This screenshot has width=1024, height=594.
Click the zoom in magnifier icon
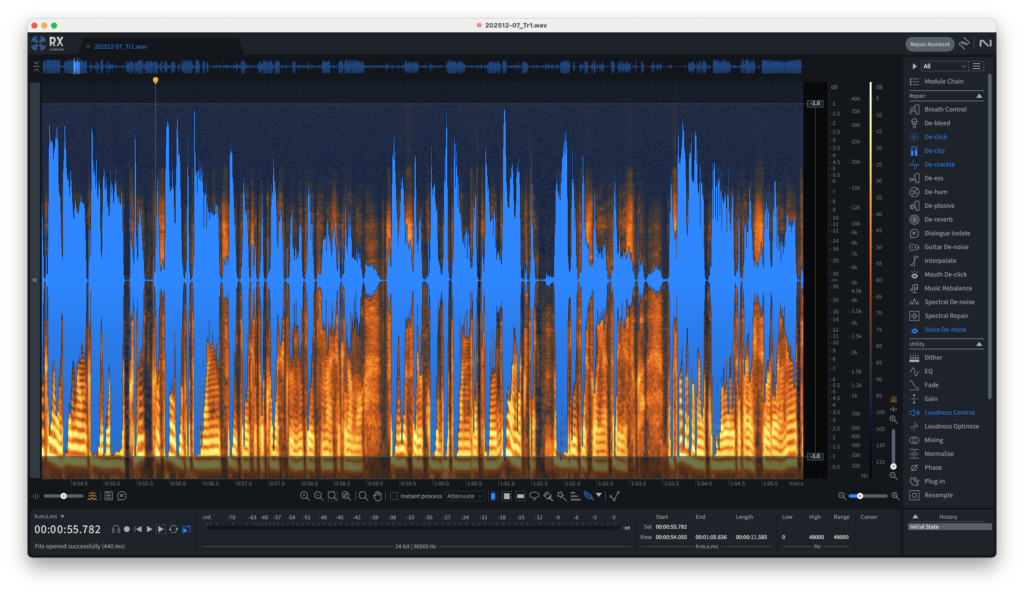click(x=305, y=496)
